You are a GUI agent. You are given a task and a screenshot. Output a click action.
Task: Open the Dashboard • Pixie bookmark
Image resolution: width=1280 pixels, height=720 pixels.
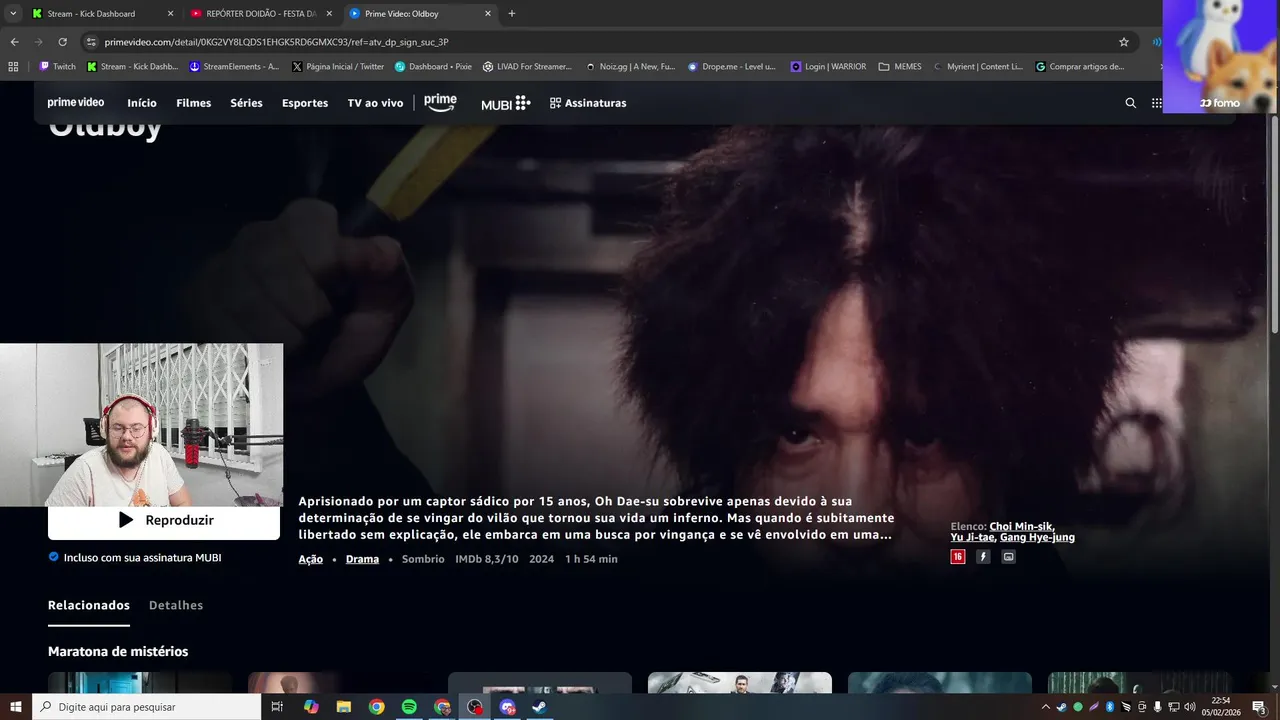(433, 67)
